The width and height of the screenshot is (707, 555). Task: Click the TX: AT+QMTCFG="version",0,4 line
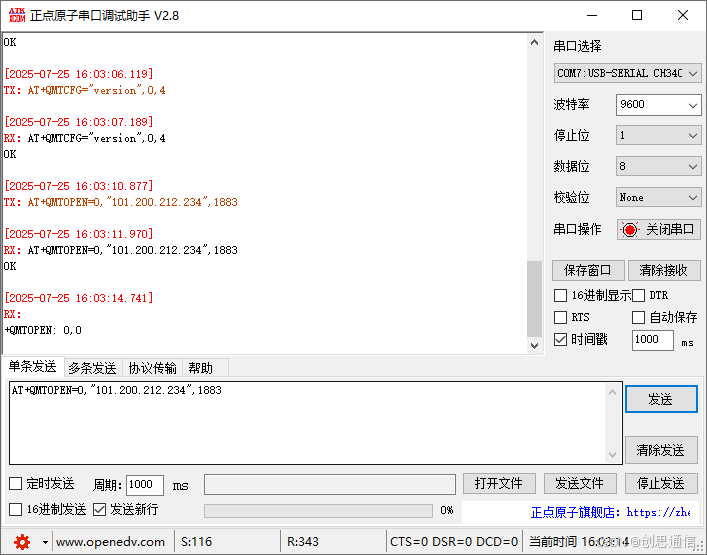85,90
